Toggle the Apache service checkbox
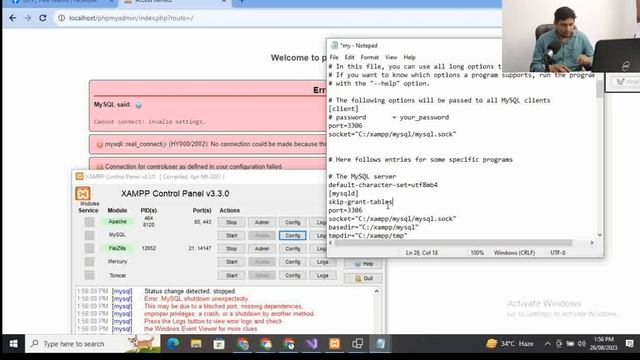 click(x=89, y=222)
